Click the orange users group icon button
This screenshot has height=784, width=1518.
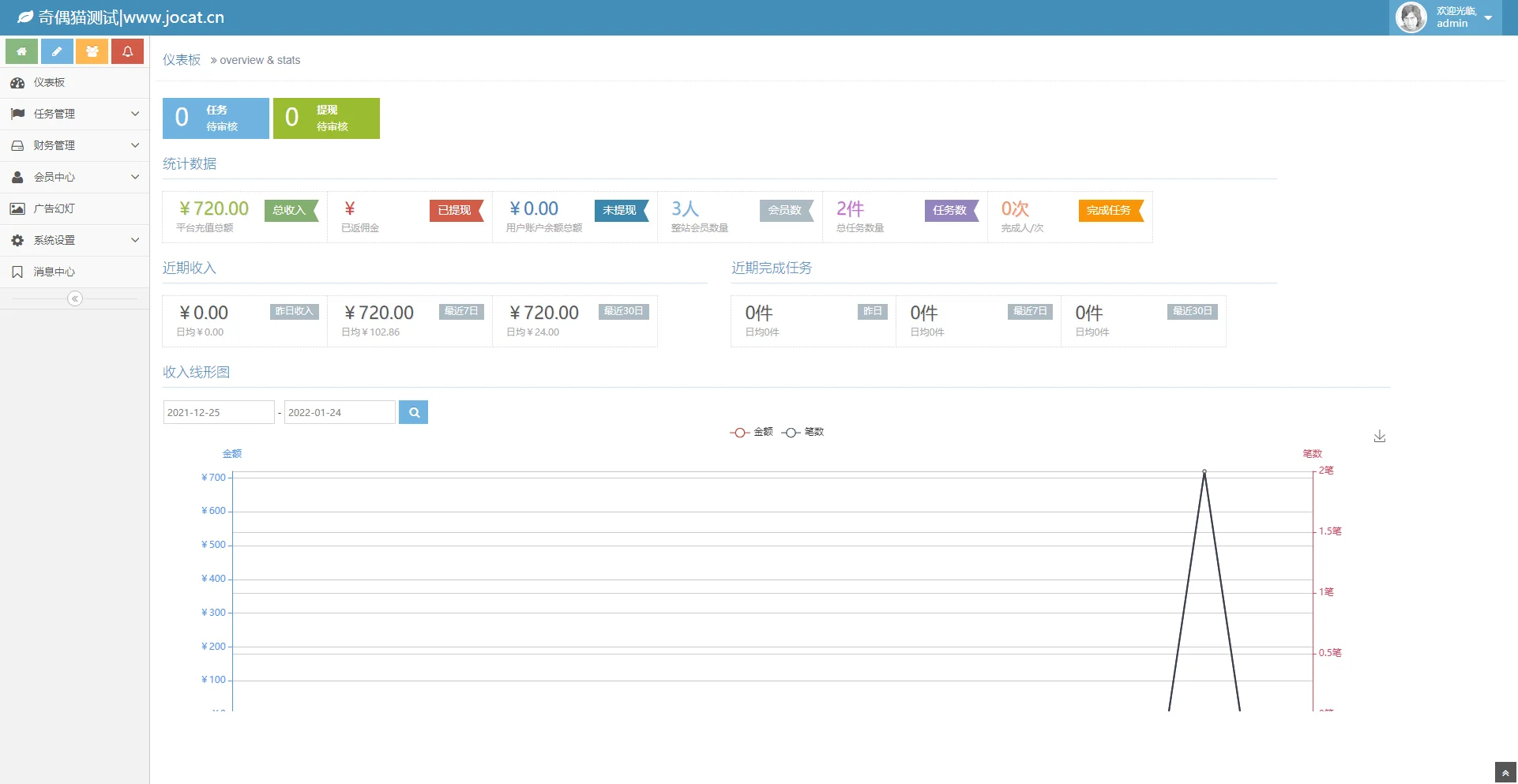92,51
